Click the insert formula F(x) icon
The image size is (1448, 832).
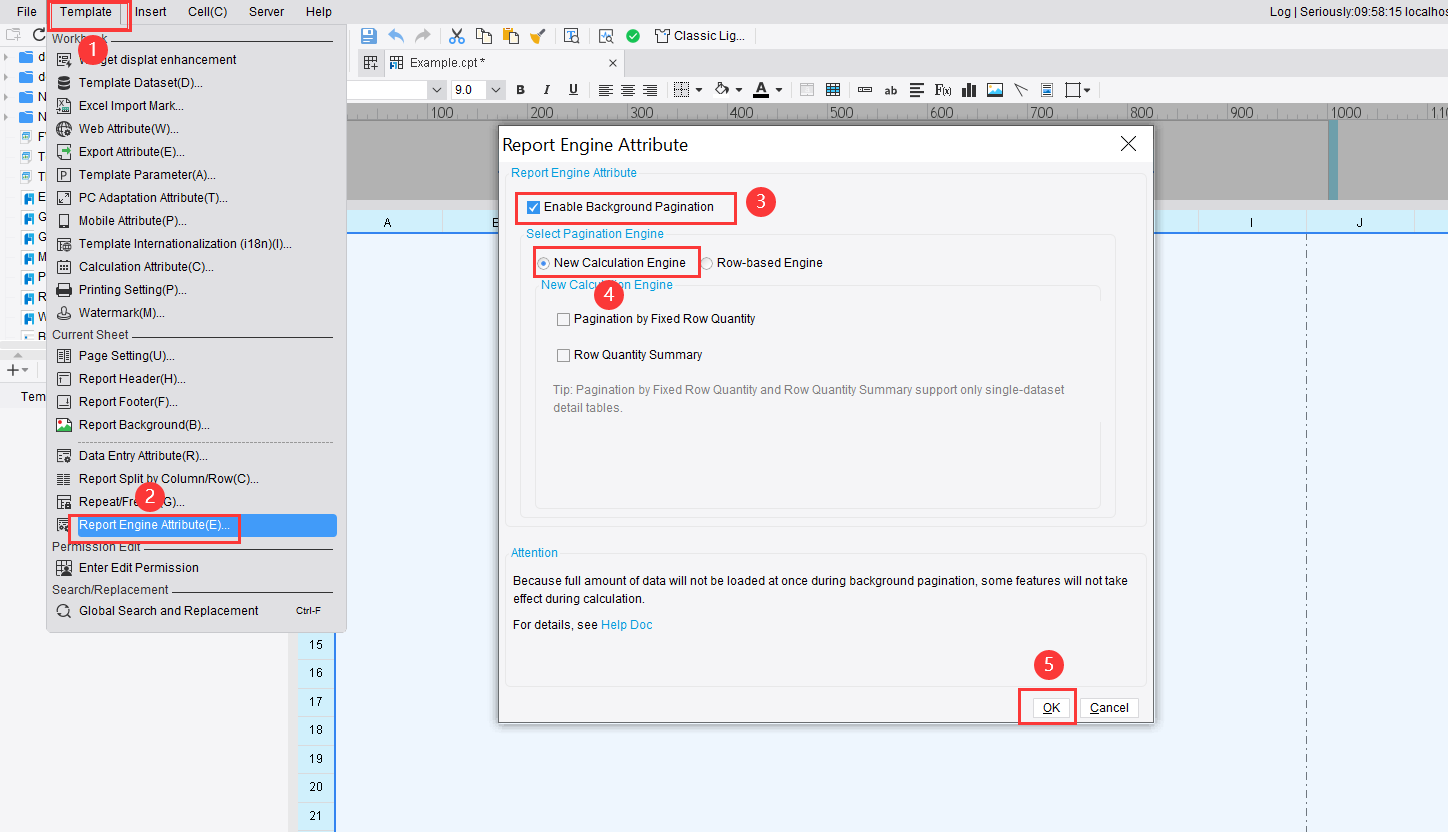tap(942, 90)
